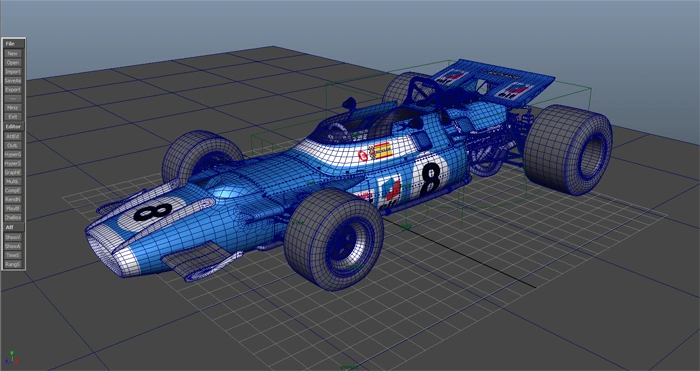Click the Exit button
Image resolution: width=700 pixels, height=371 pixels.
[x=13, y=117]
